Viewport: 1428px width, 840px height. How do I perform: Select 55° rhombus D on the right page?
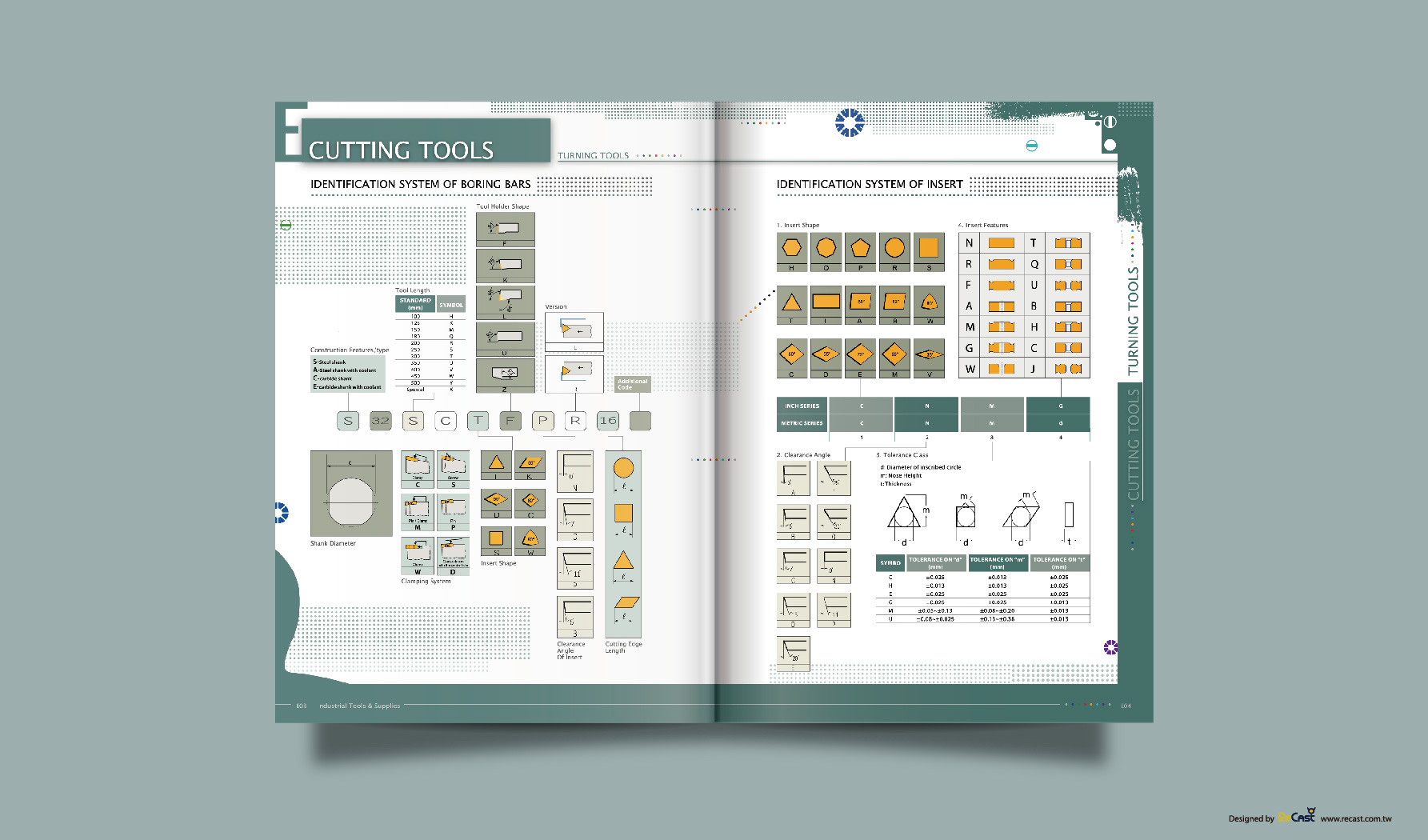[x=826, y=358]
